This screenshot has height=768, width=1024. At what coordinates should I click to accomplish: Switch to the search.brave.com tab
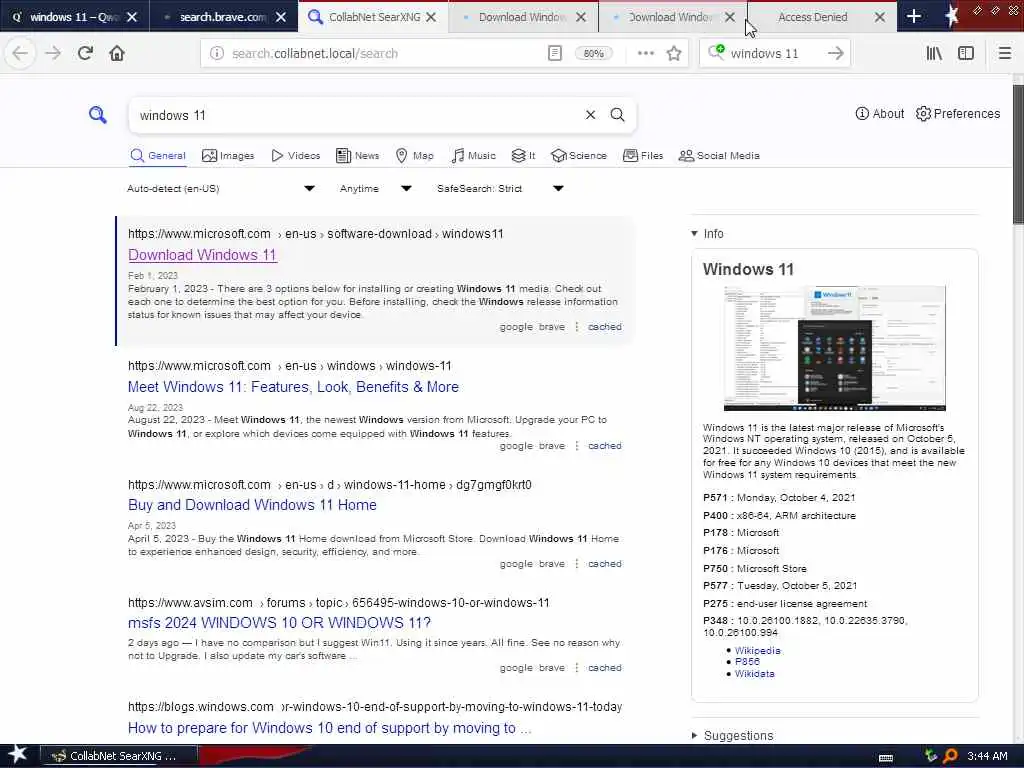pos(223,17)
